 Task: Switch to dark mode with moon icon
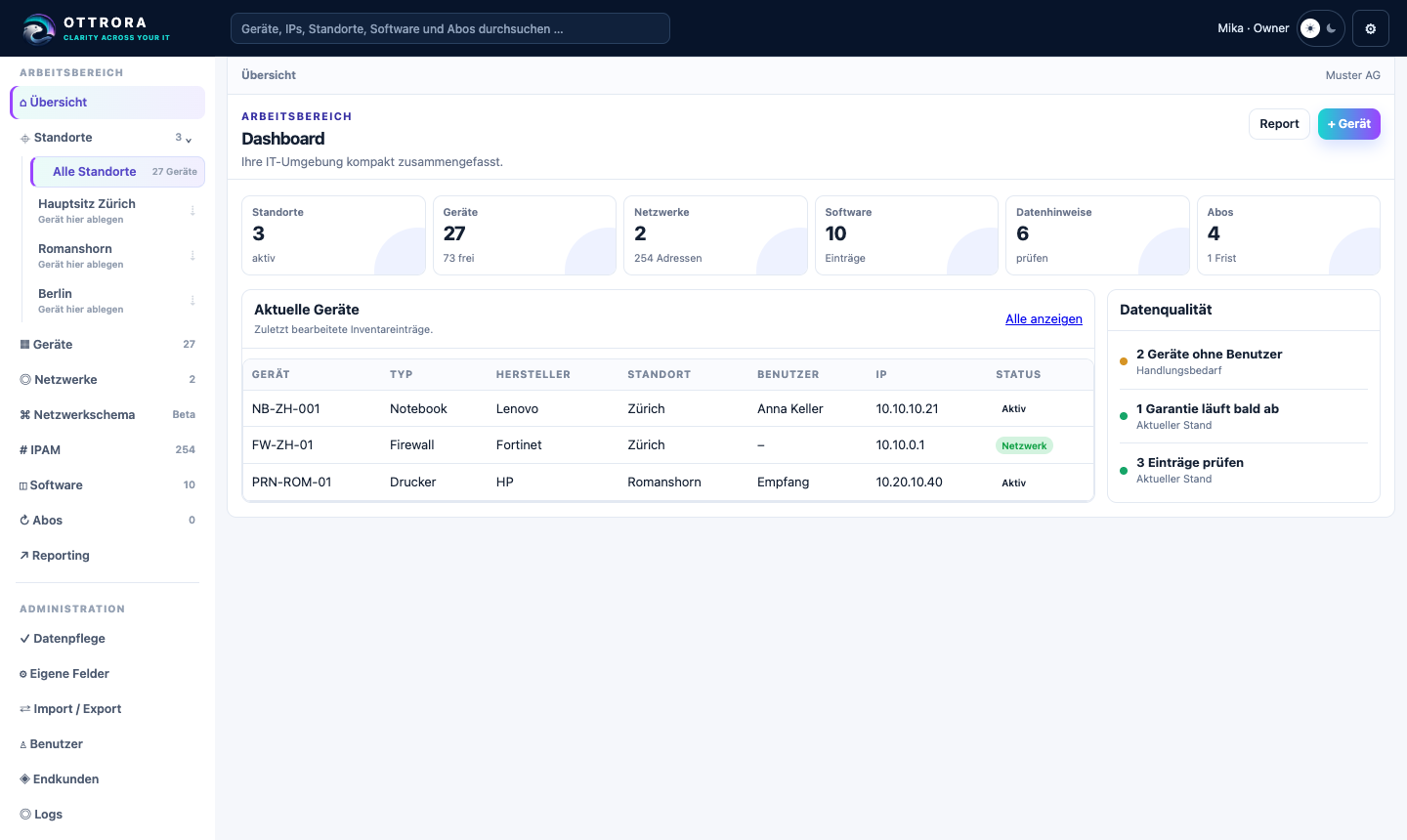[x=1331, y=28]
